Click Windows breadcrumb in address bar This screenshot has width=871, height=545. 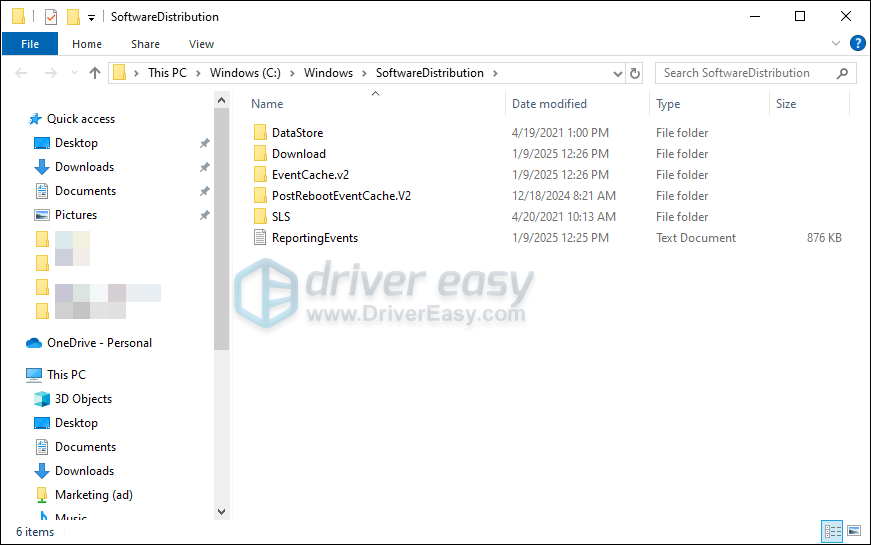(328, 73)
